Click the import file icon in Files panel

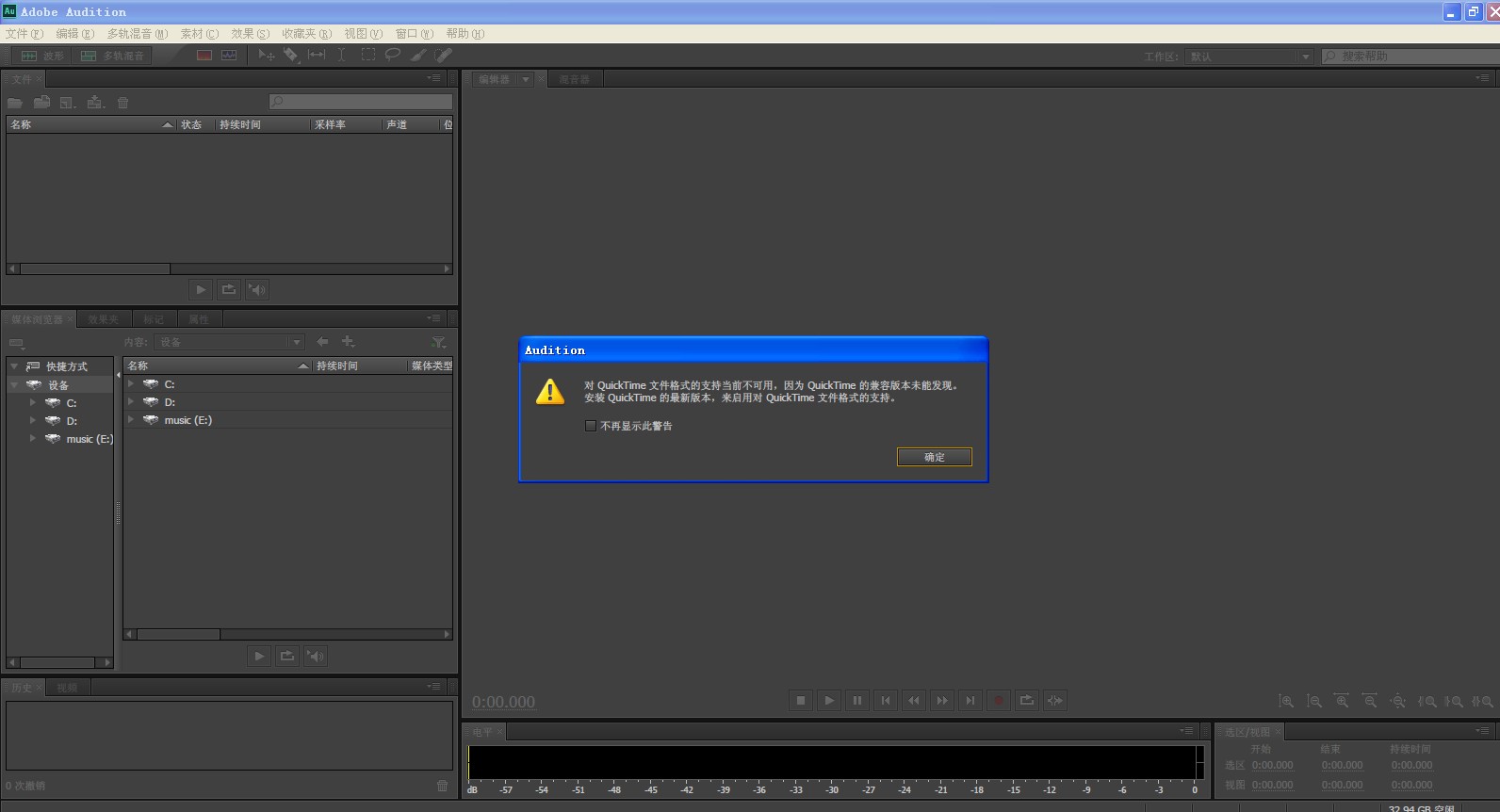[x=41, y=103]
